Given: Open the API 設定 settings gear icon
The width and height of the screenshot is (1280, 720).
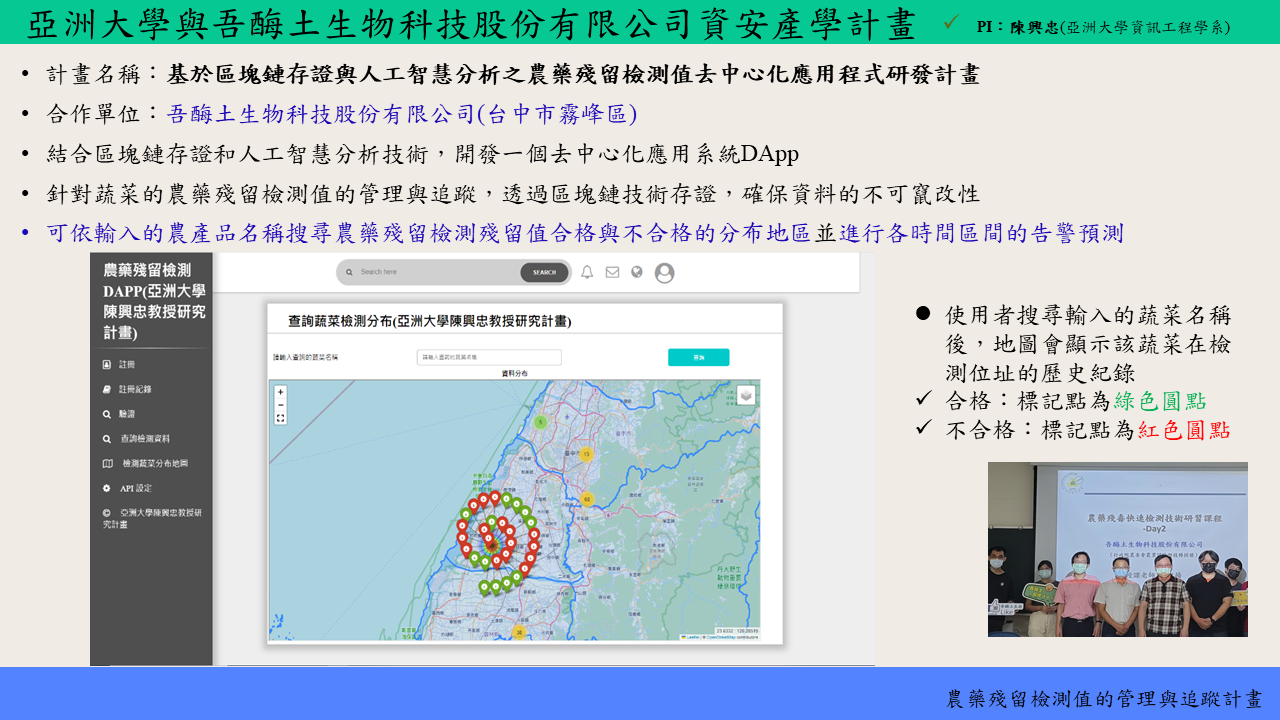Looking at the screenshot, I should point(106,488).
